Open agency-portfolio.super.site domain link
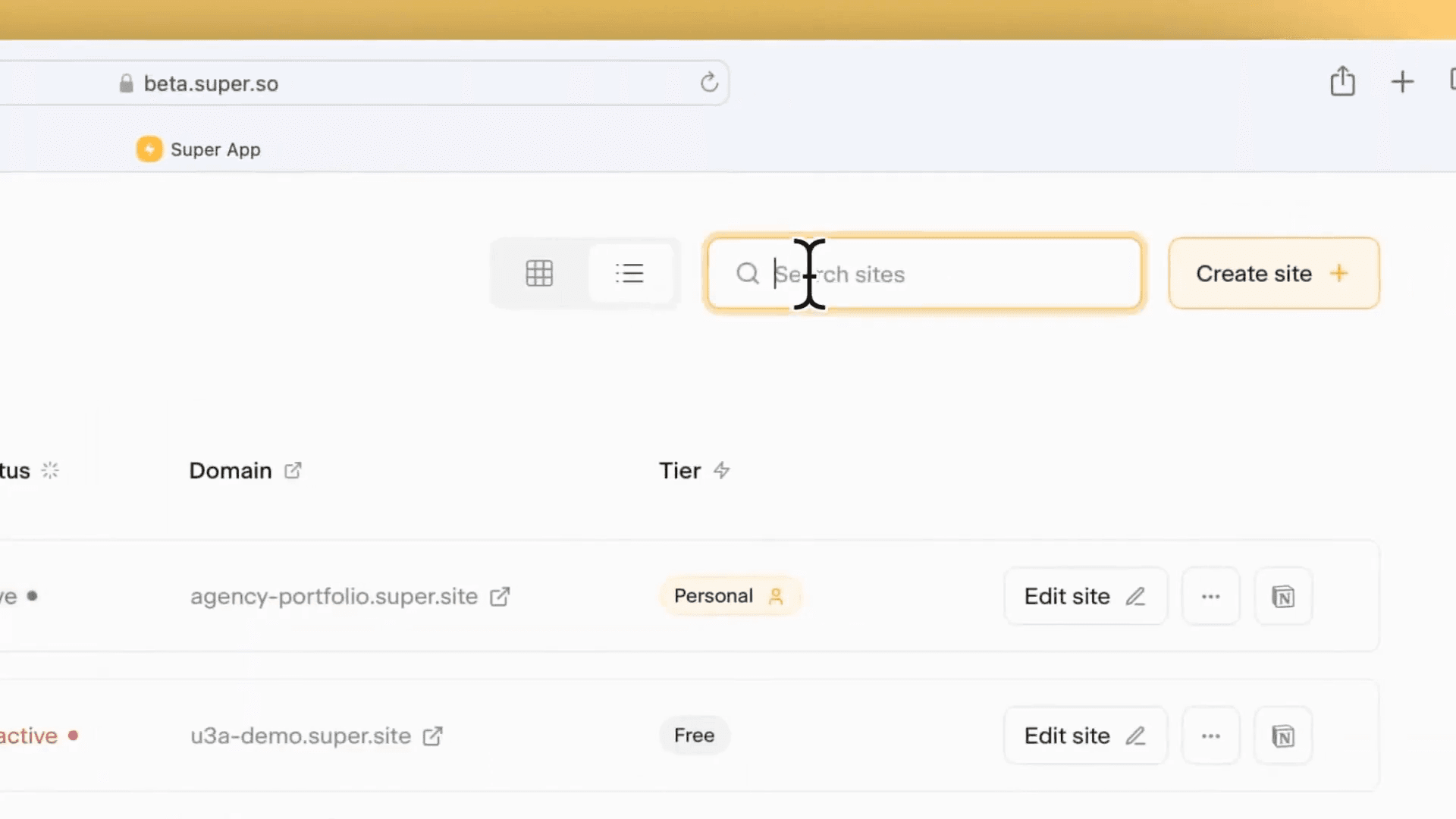The height and width of the screenshot is (819, 1456). pos(334,597)
